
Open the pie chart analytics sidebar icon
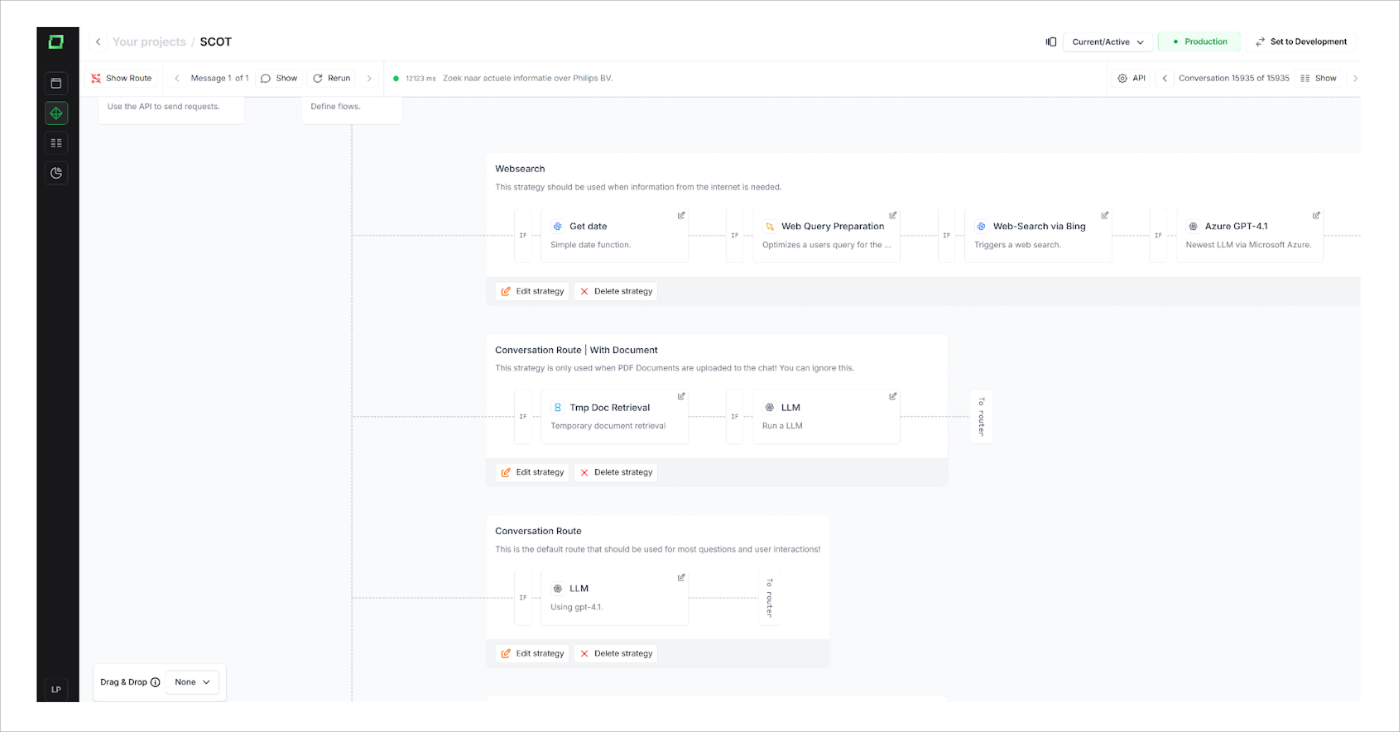click(56, 173)
